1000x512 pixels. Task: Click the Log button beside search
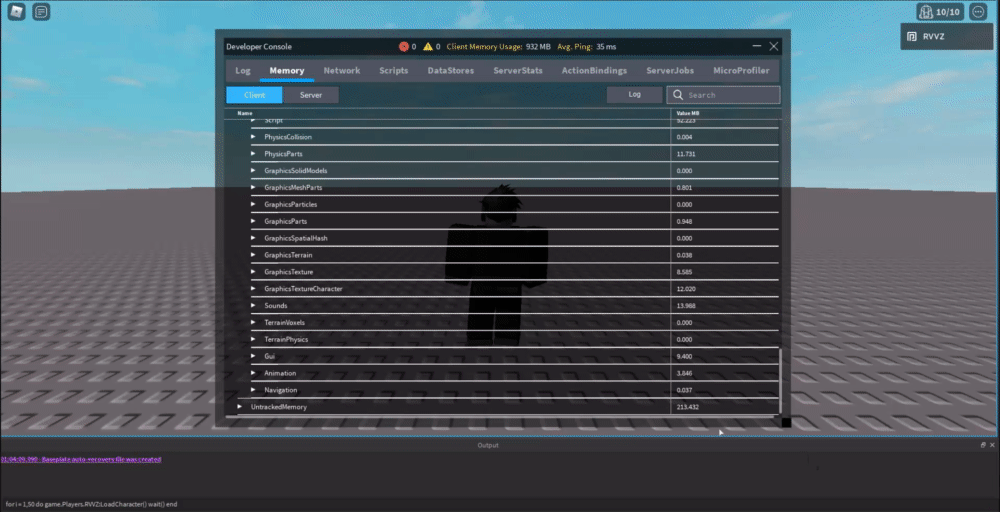tap(635, 94)
